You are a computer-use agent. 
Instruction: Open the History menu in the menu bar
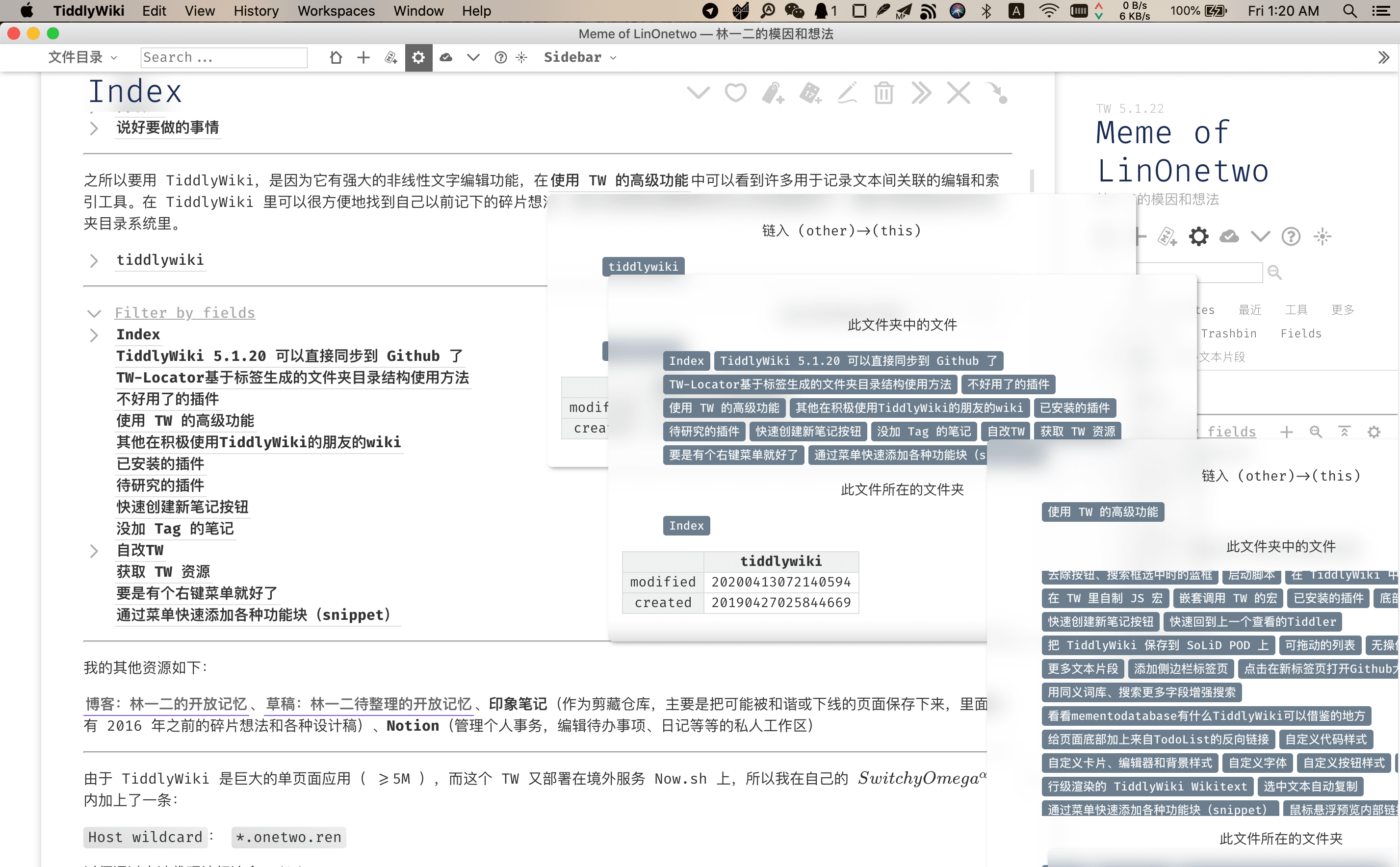pyautogui.click(x=255, y=11)
